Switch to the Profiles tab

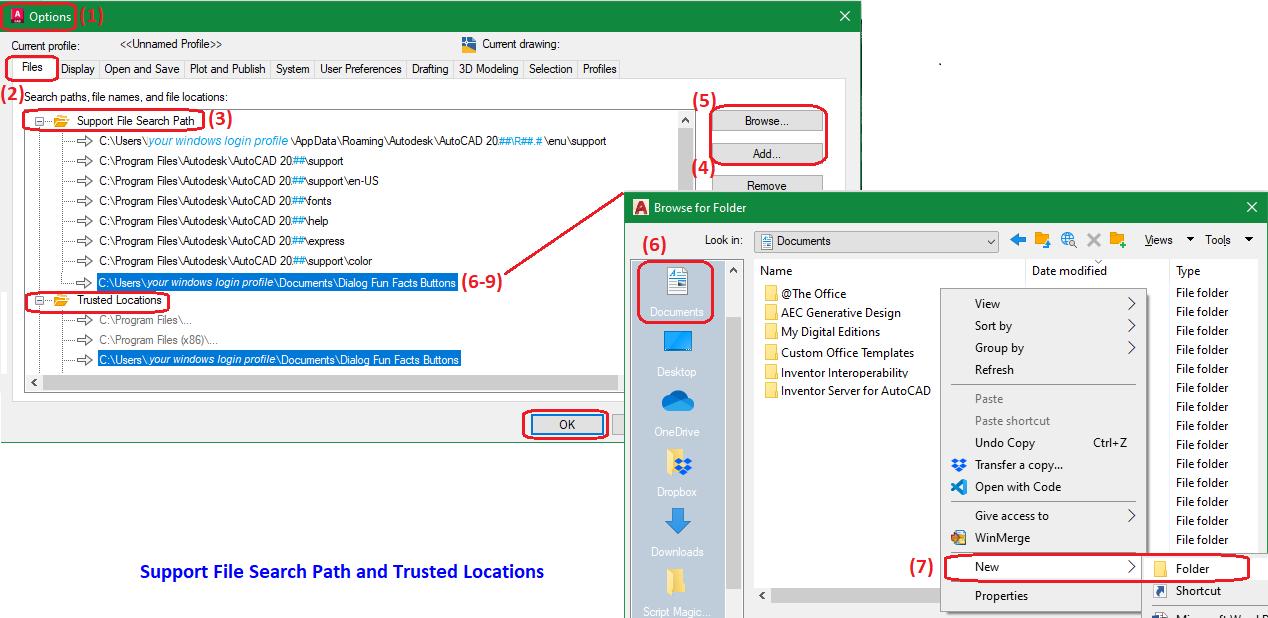[599, 69]
